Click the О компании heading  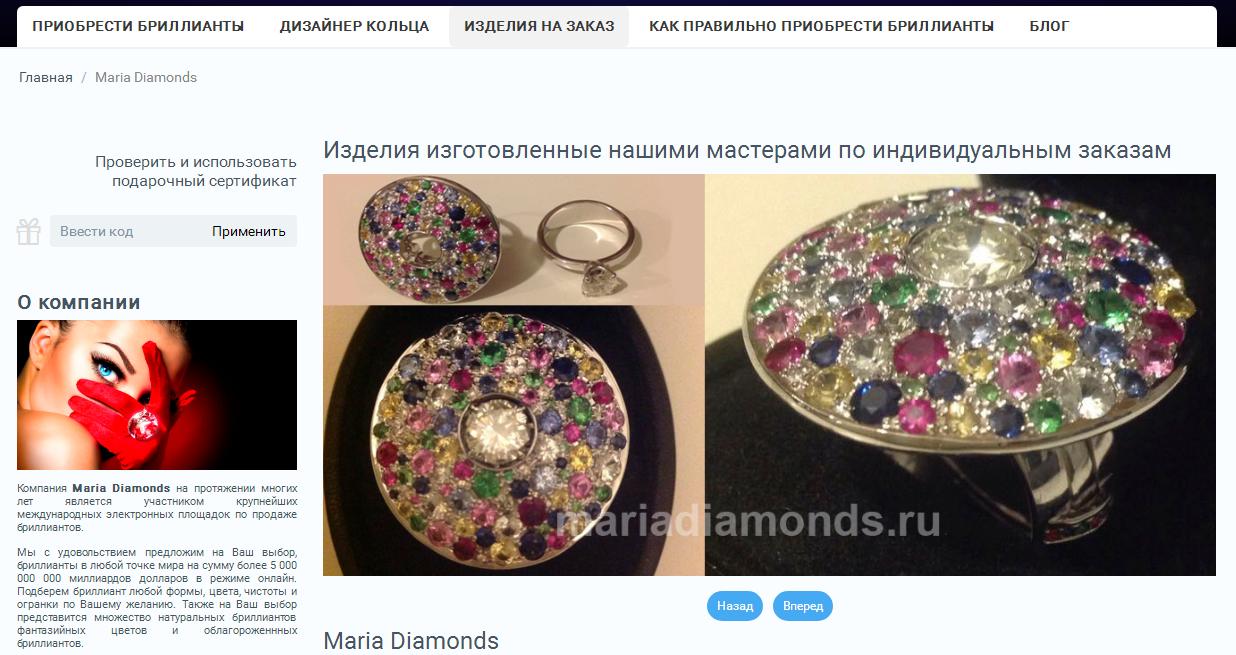click(79, 302)
